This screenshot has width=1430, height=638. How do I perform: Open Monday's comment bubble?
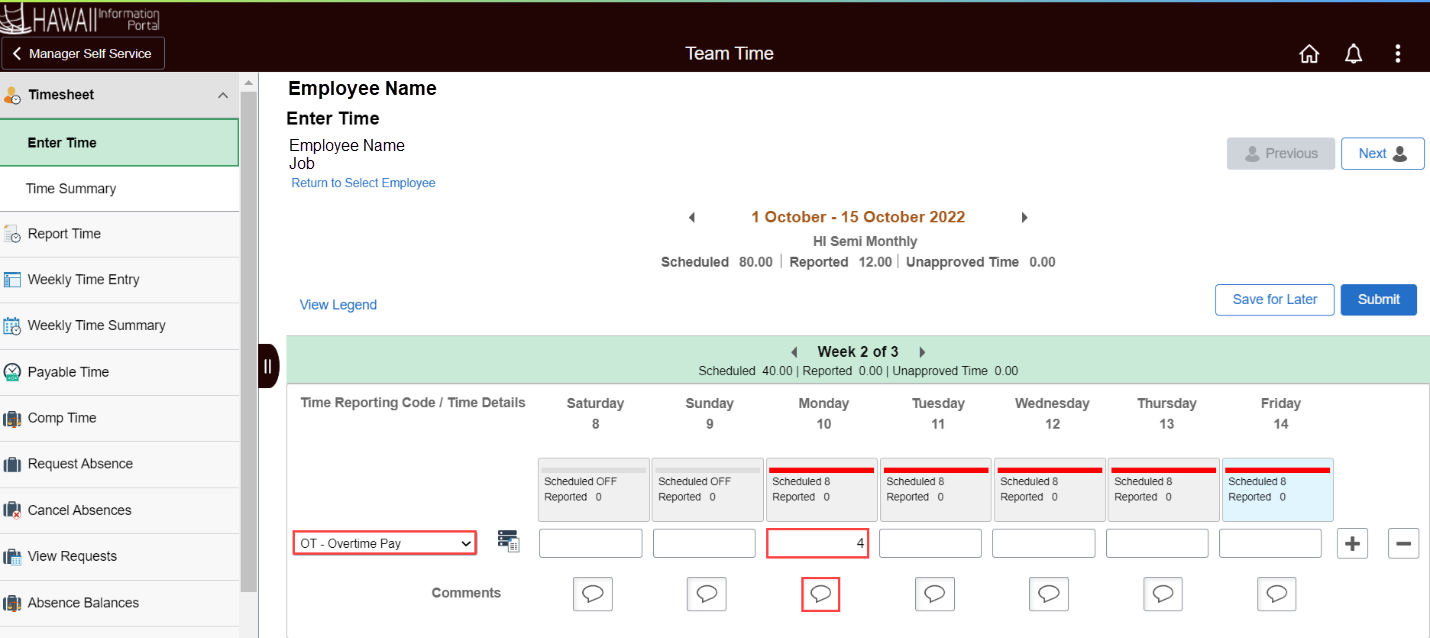[x=820, y=593]
